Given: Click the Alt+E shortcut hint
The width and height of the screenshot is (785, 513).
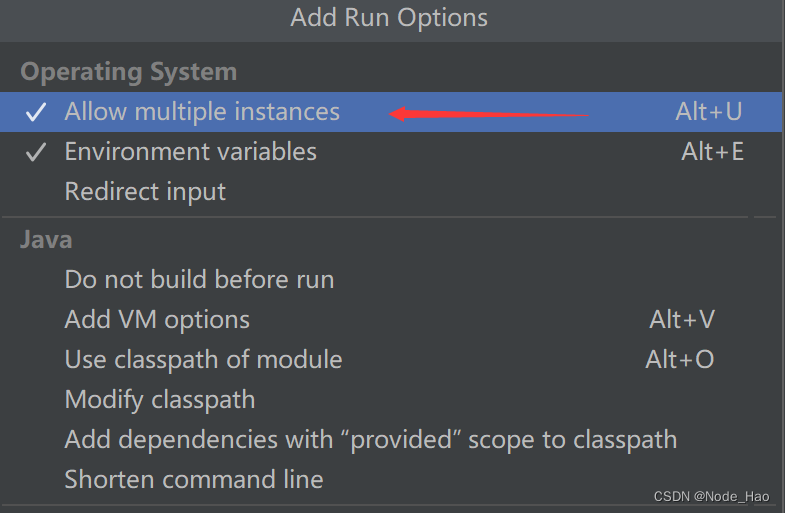Looking at the screenshot, I should (712, 152).
